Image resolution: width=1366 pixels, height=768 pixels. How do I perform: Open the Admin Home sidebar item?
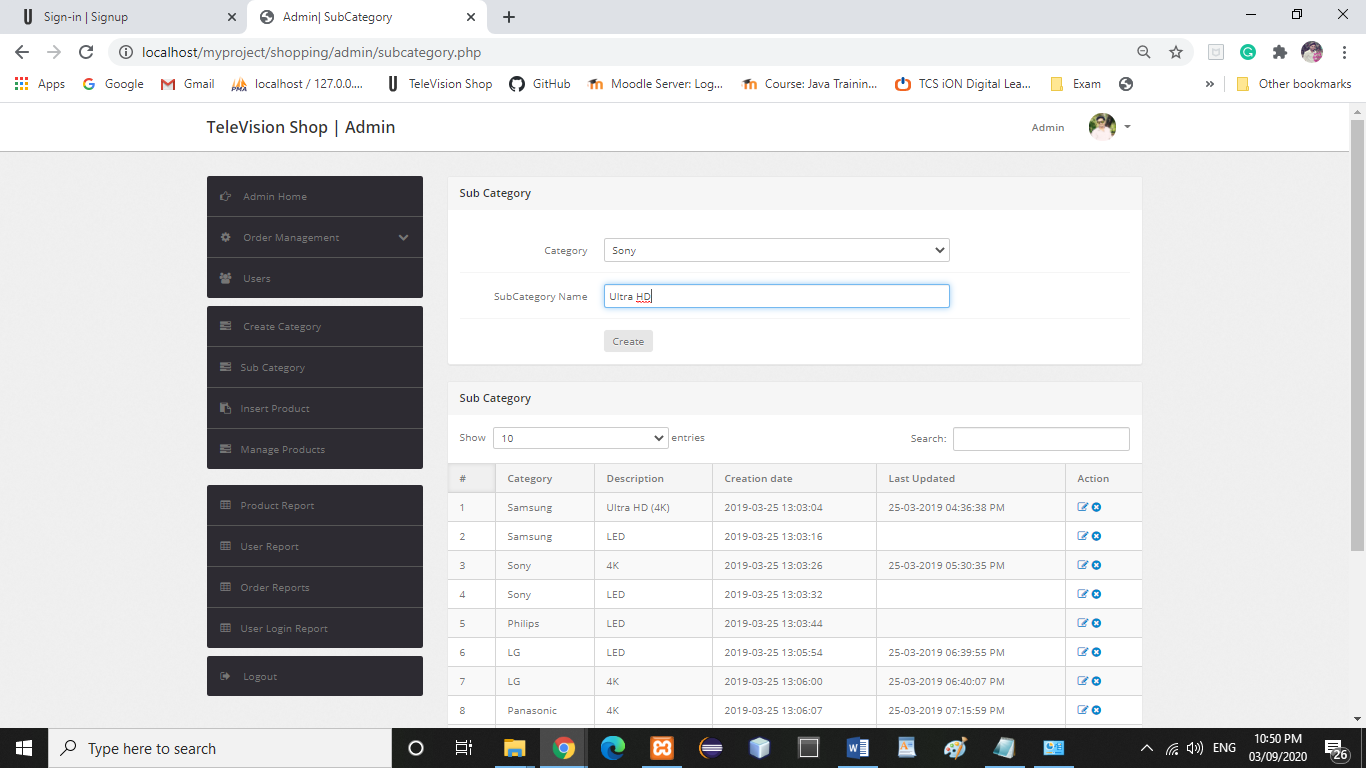click(x=315, y=196)
